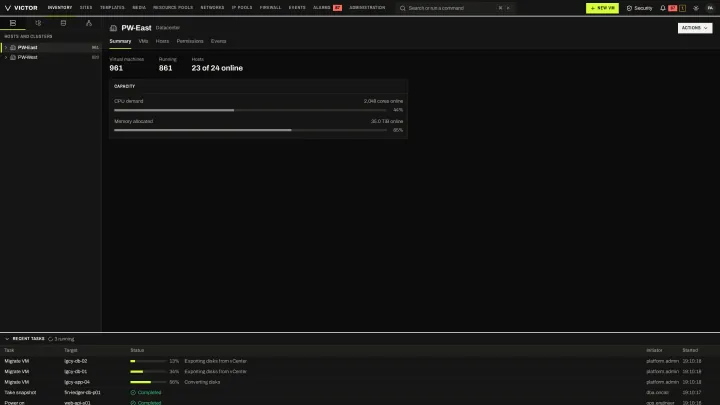Open the Firewall menu
720x405 pixels.
point(270,8)
